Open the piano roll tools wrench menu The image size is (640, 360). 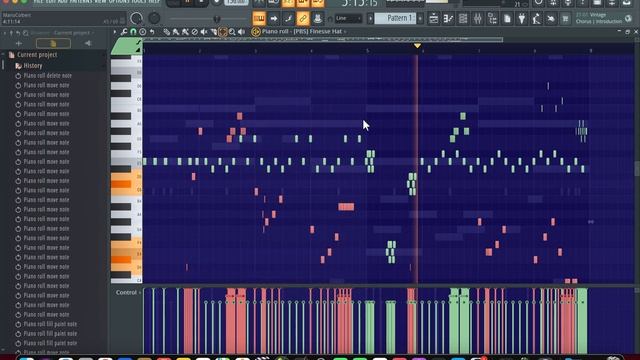[124, 32]
